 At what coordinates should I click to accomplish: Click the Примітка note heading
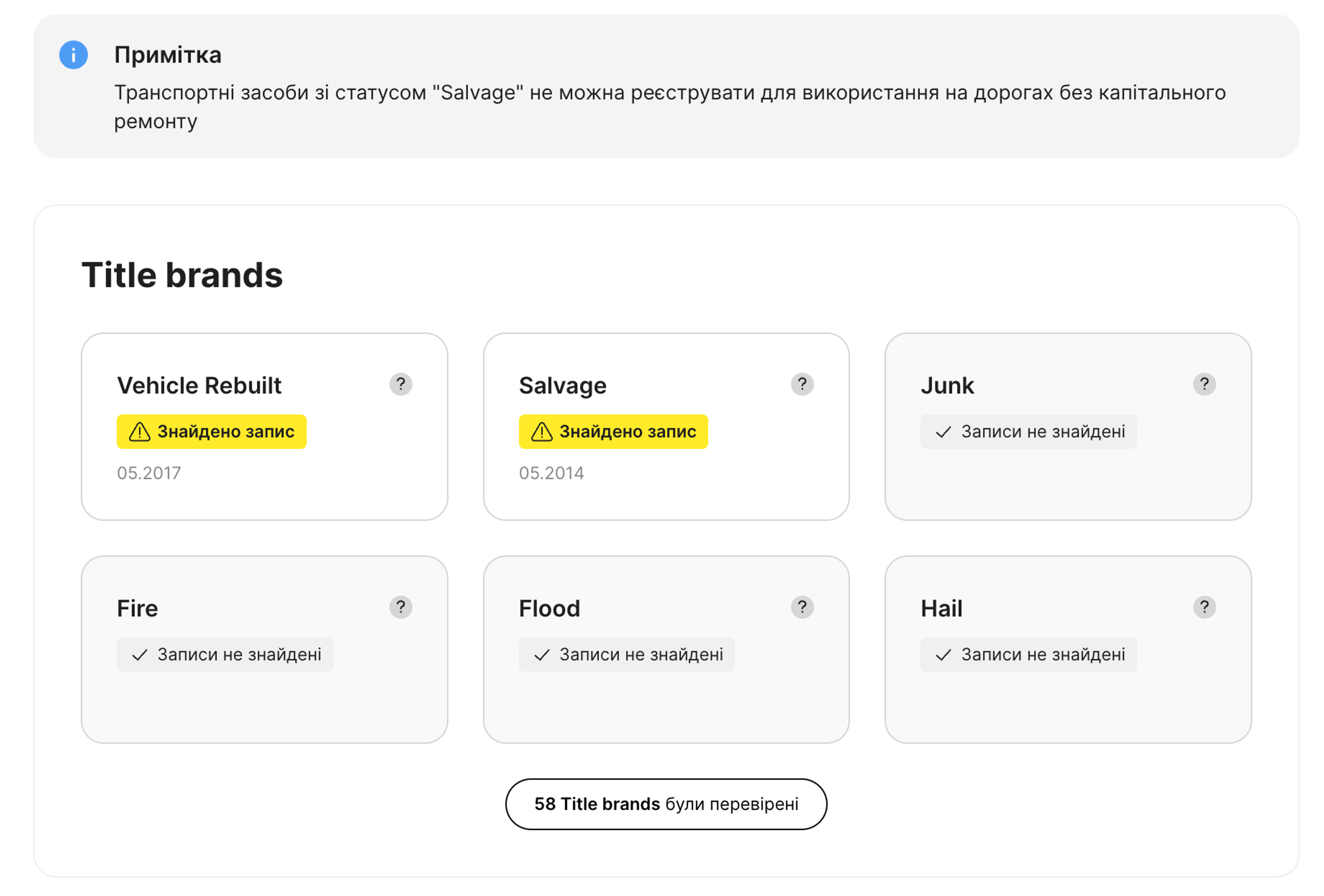pyautogui.click(x=168, y=55)
